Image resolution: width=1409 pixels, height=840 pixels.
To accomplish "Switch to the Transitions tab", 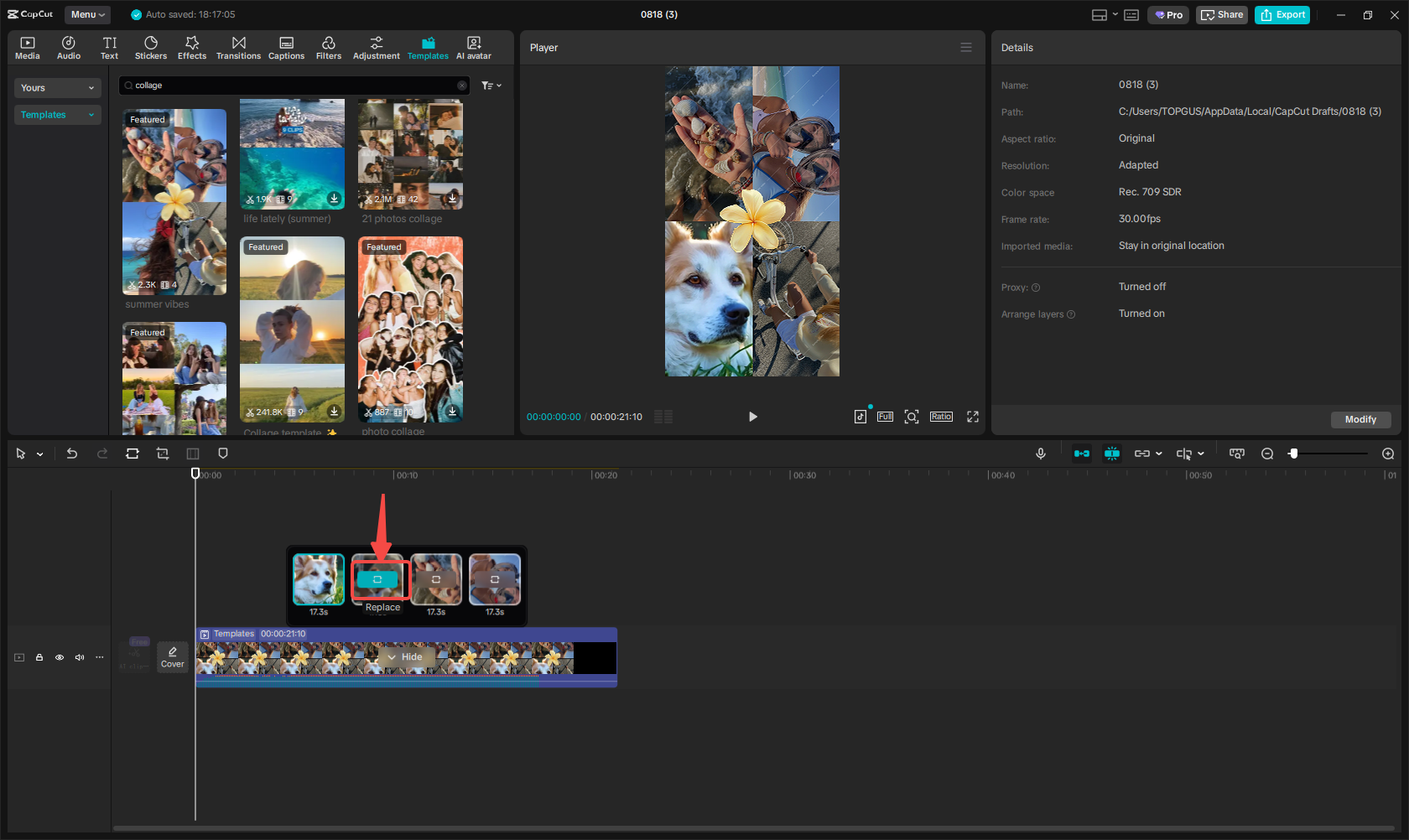I will [238, 48].
